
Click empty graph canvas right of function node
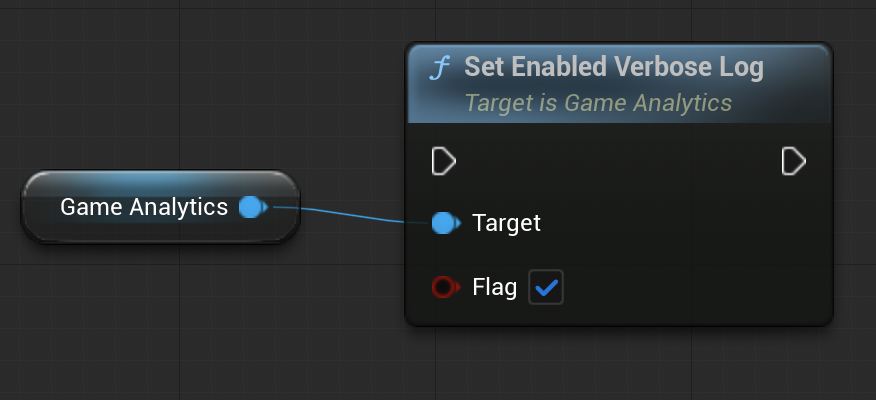(x=855, y=200)
